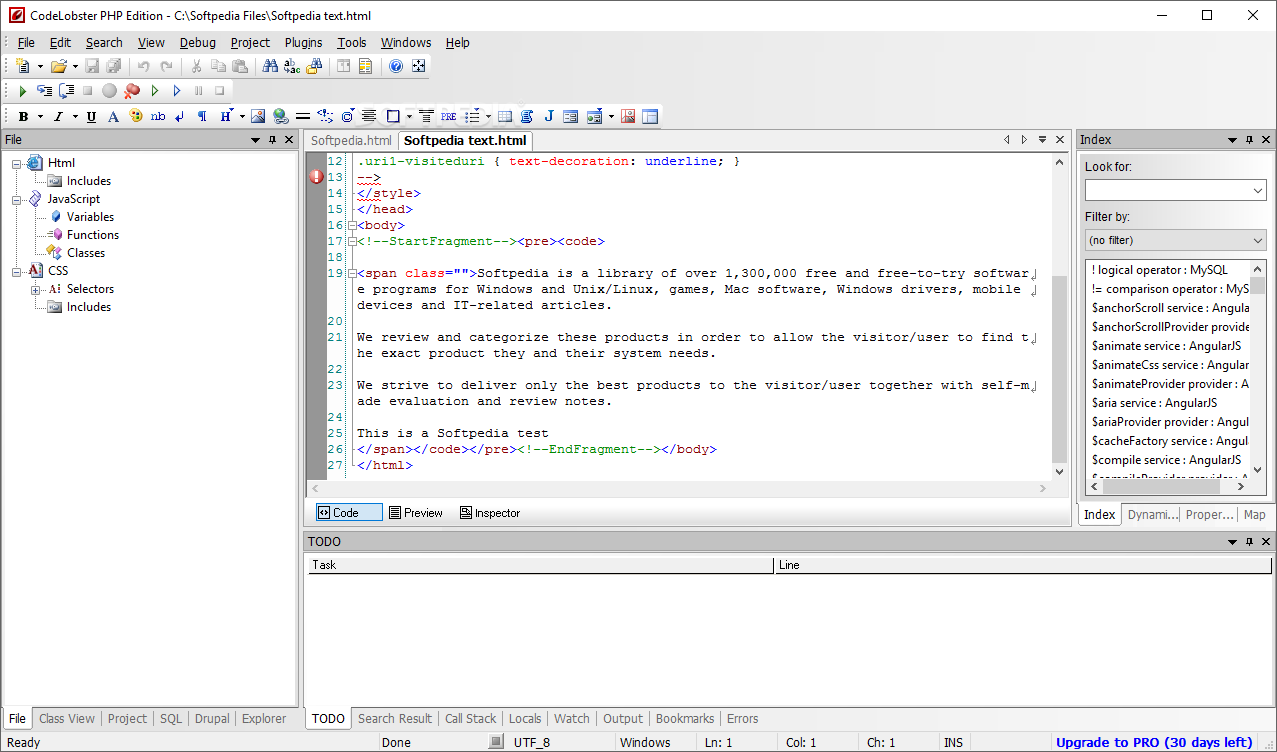Click the Full Screen icon
Viewport: 1277px width, 752px height.
point(418,66)
